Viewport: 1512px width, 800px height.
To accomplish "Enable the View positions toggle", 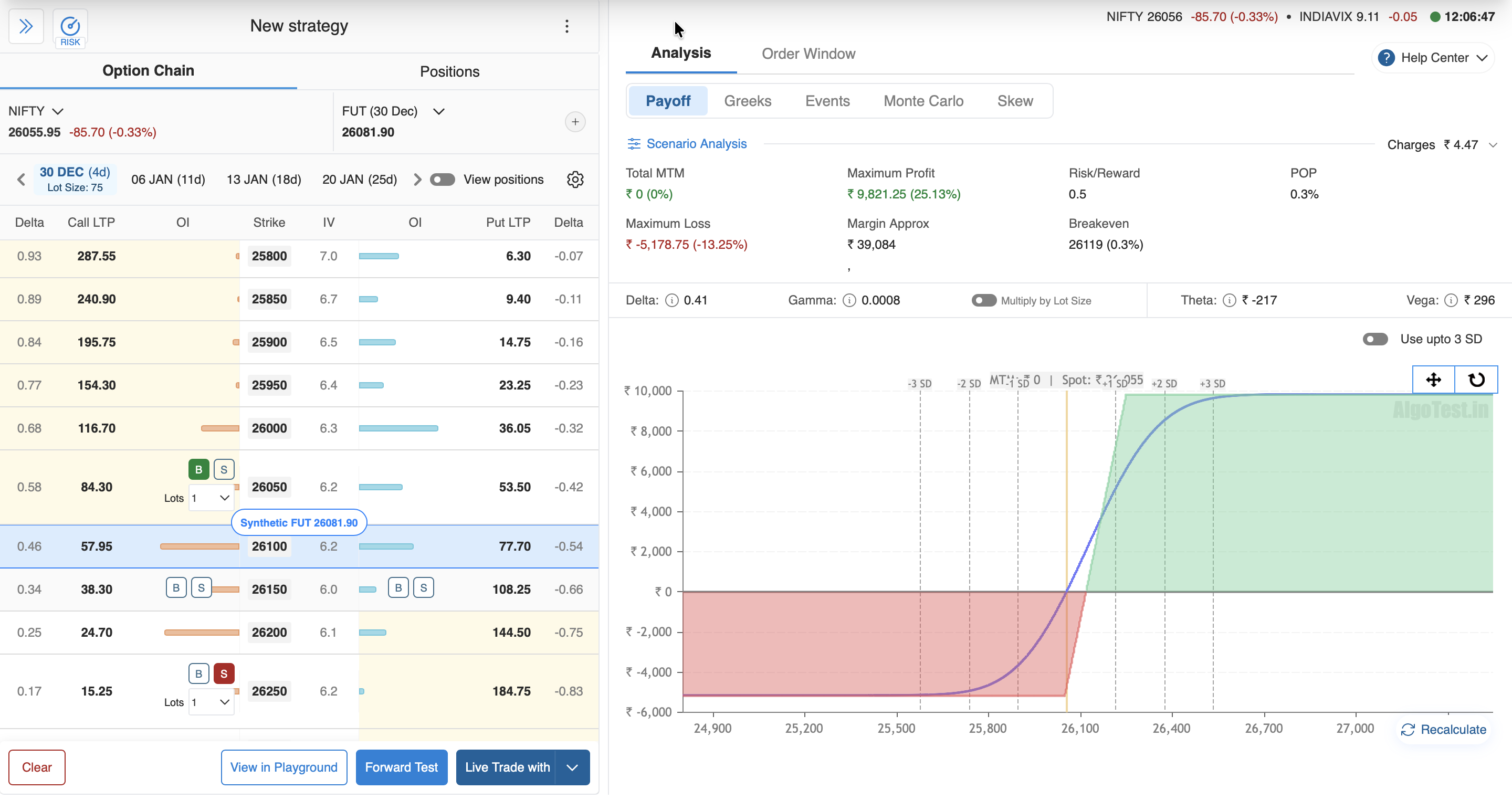I will (x=442, y=180).
